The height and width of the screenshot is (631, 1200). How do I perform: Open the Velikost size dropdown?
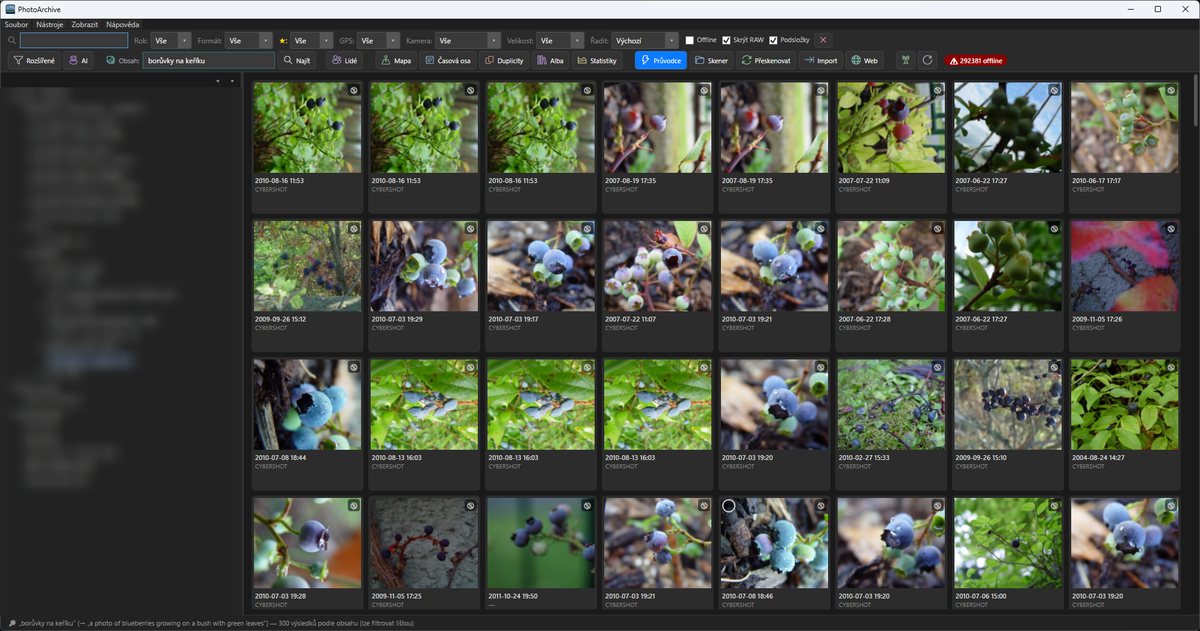click(560, 40)
